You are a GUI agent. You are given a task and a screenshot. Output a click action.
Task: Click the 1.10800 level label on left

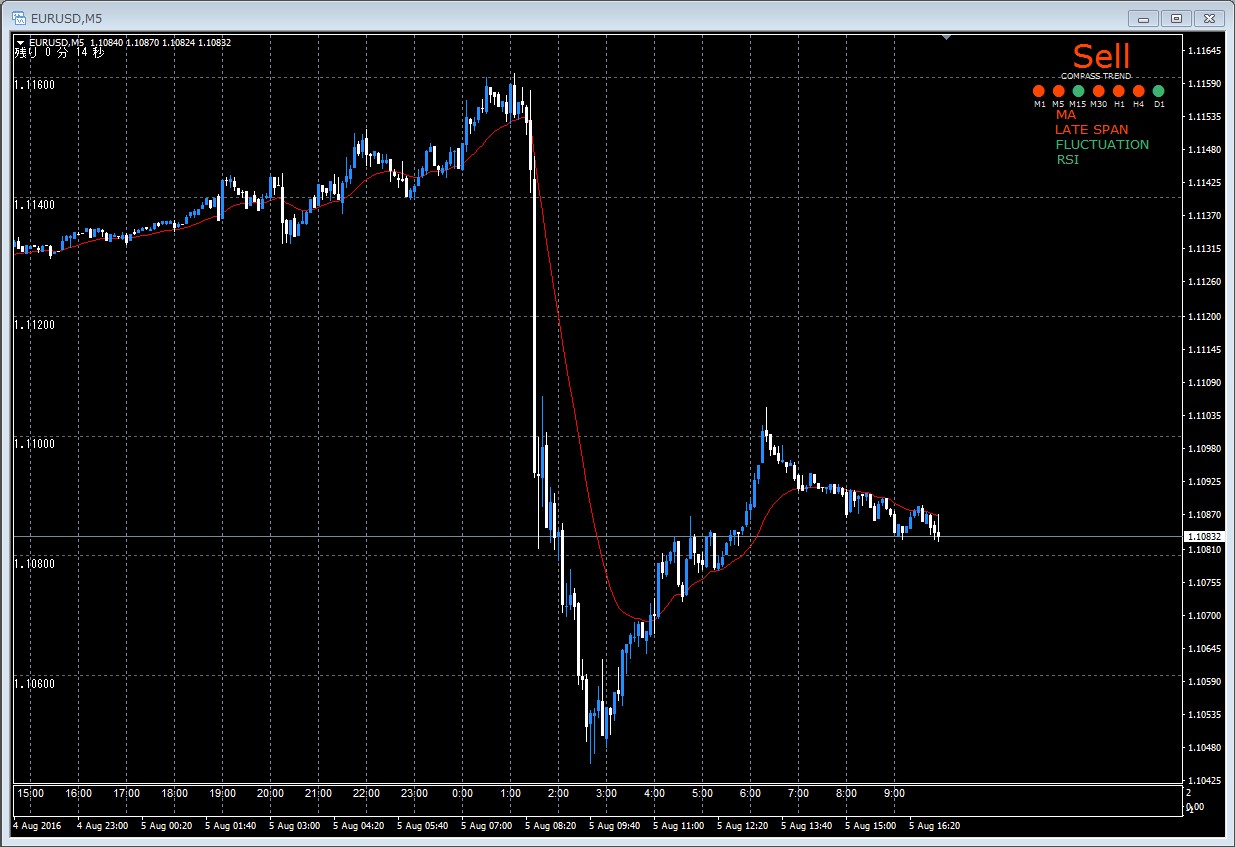tap(34, 563)
